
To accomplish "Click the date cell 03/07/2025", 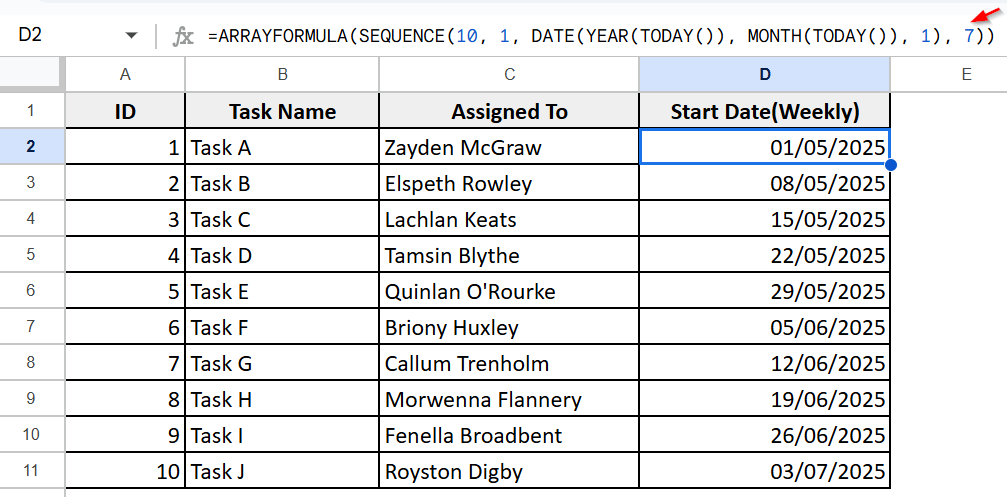I will pyautogui.click(x=764, y=471).
